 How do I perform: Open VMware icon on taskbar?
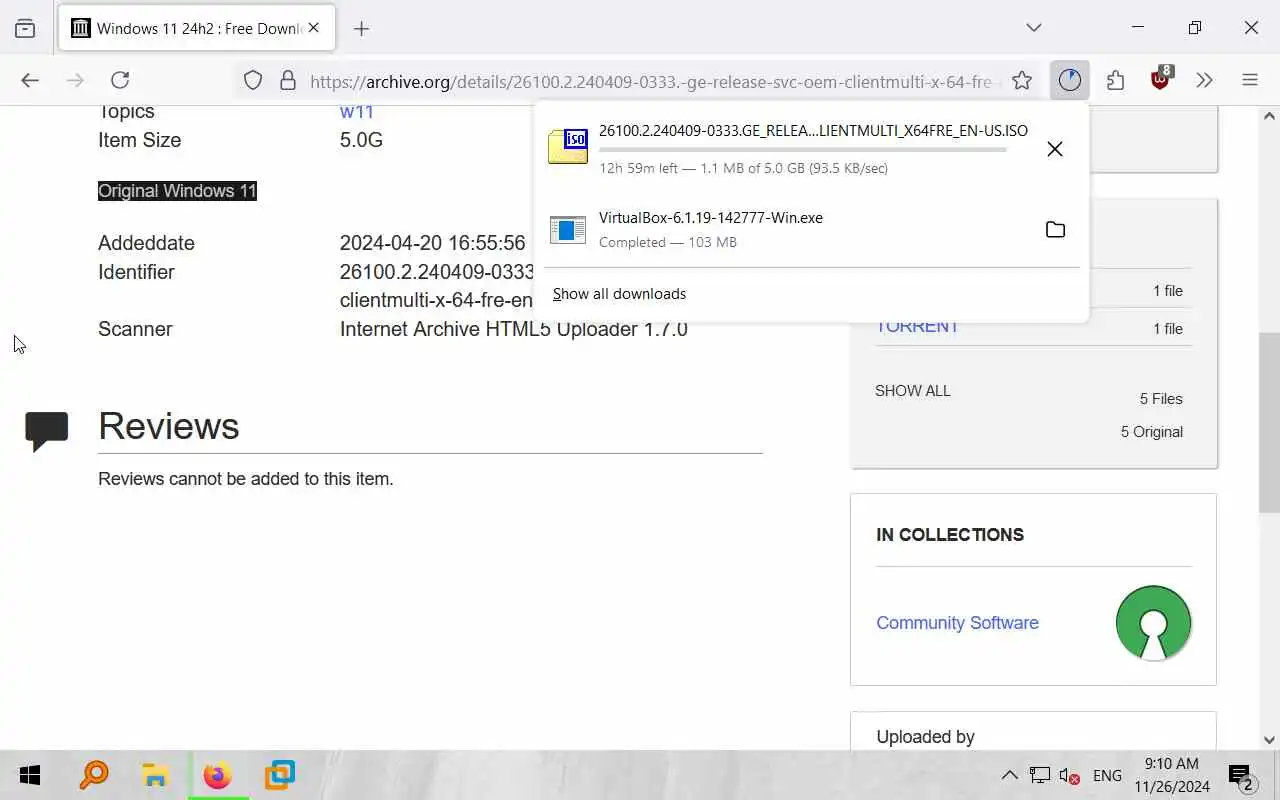280,775
